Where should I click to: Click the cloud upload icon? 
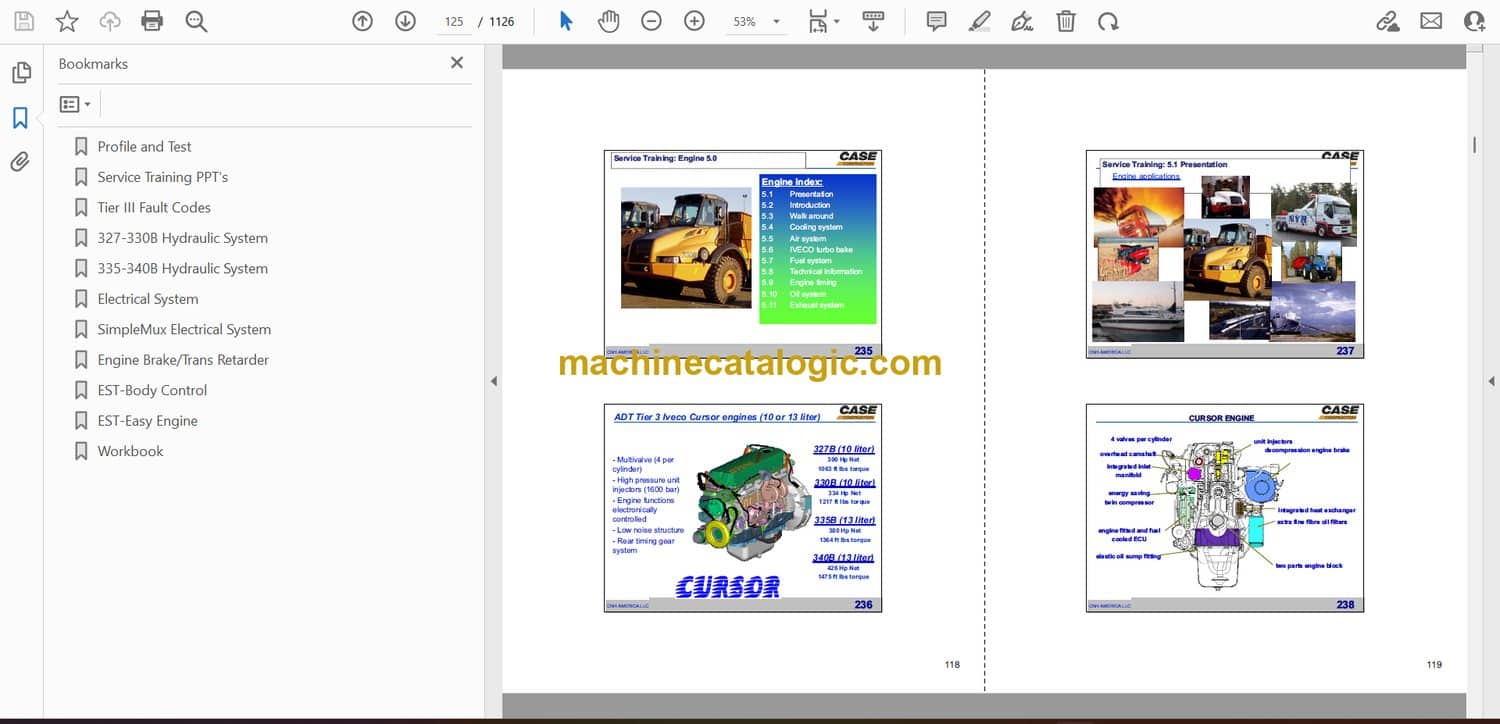click(110, 21)
